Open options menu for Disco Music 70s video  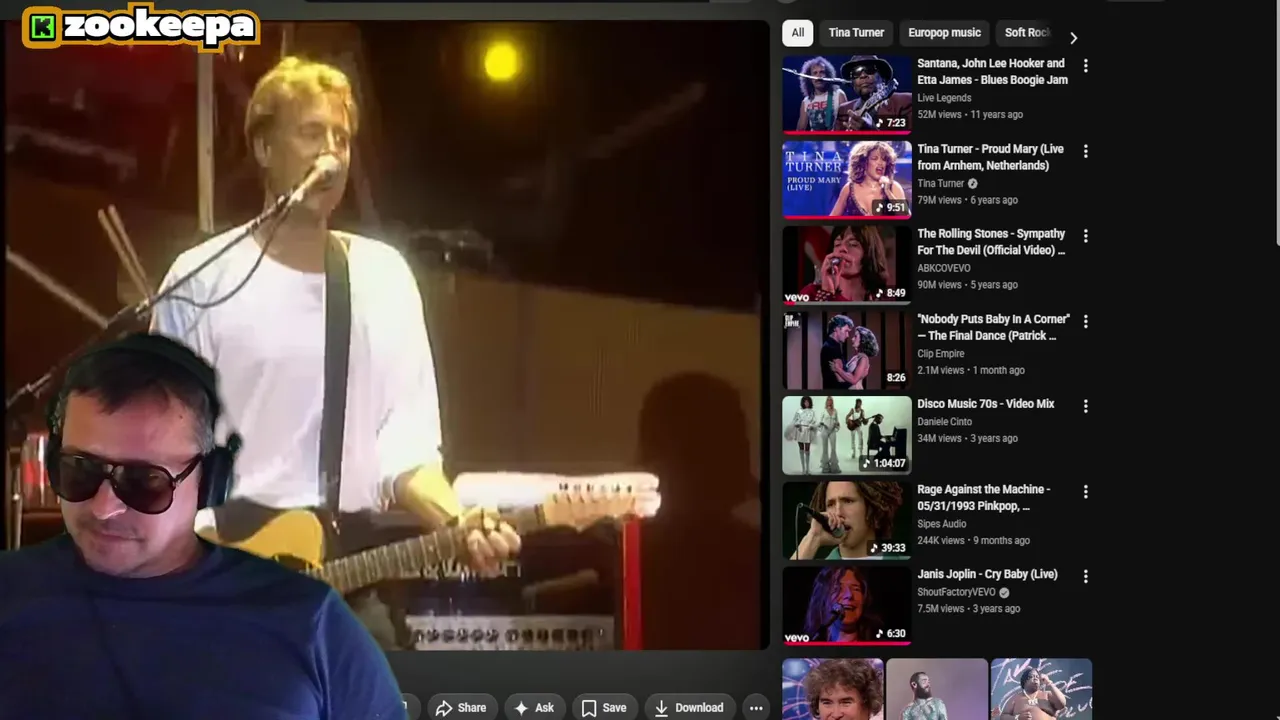click(x=1085, y=406)
